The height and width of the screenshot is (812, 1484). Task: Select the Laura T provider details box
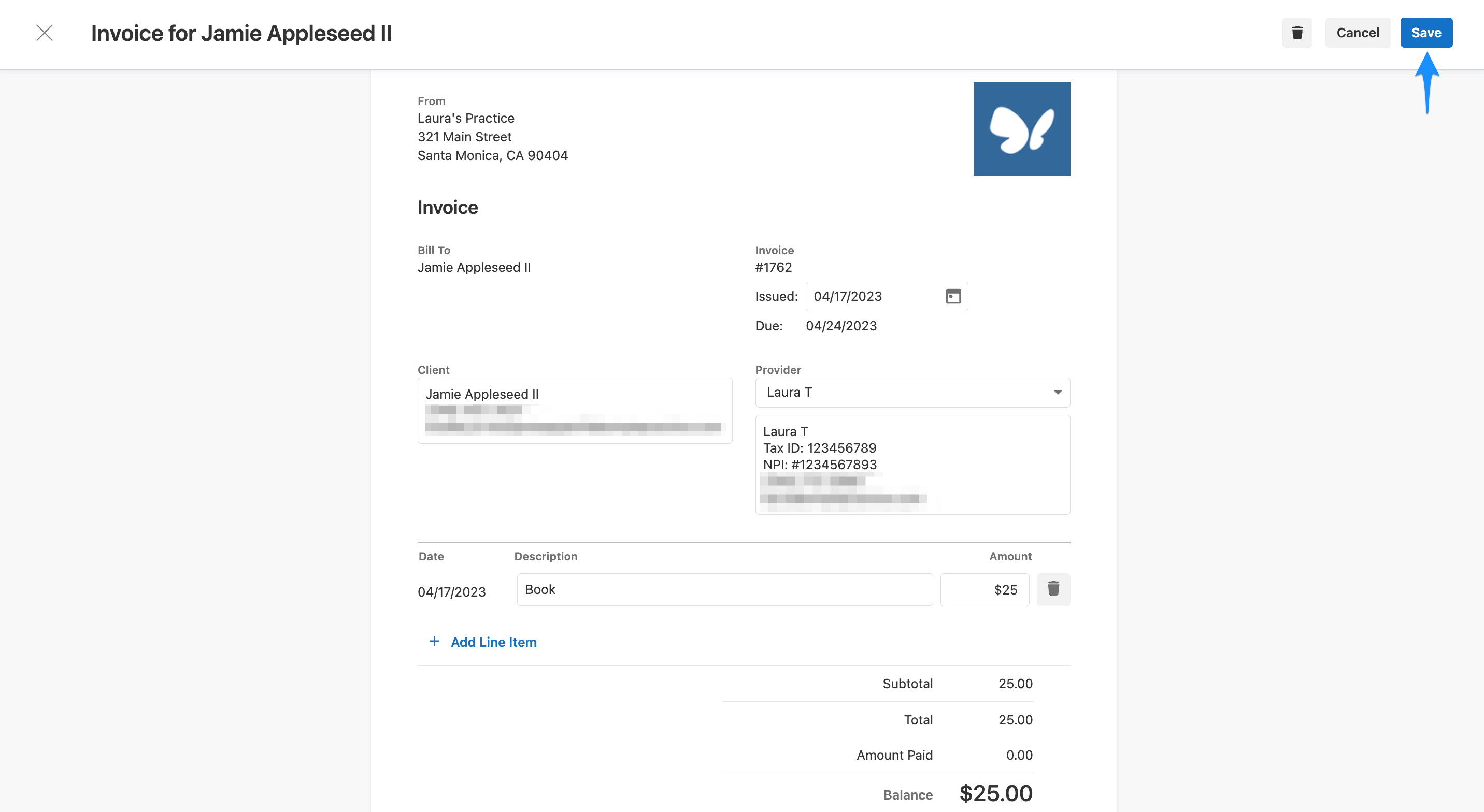point(912,465)
